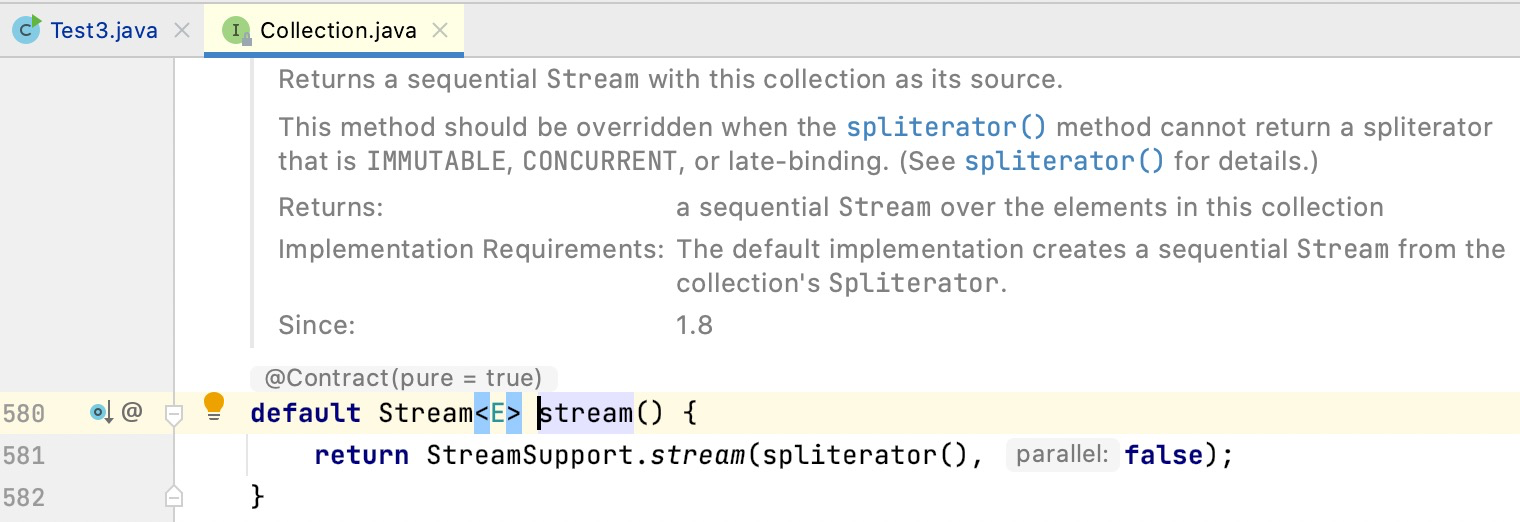Click the @ annotations gutter icon

pyautogui.click(x=132, y=411)
